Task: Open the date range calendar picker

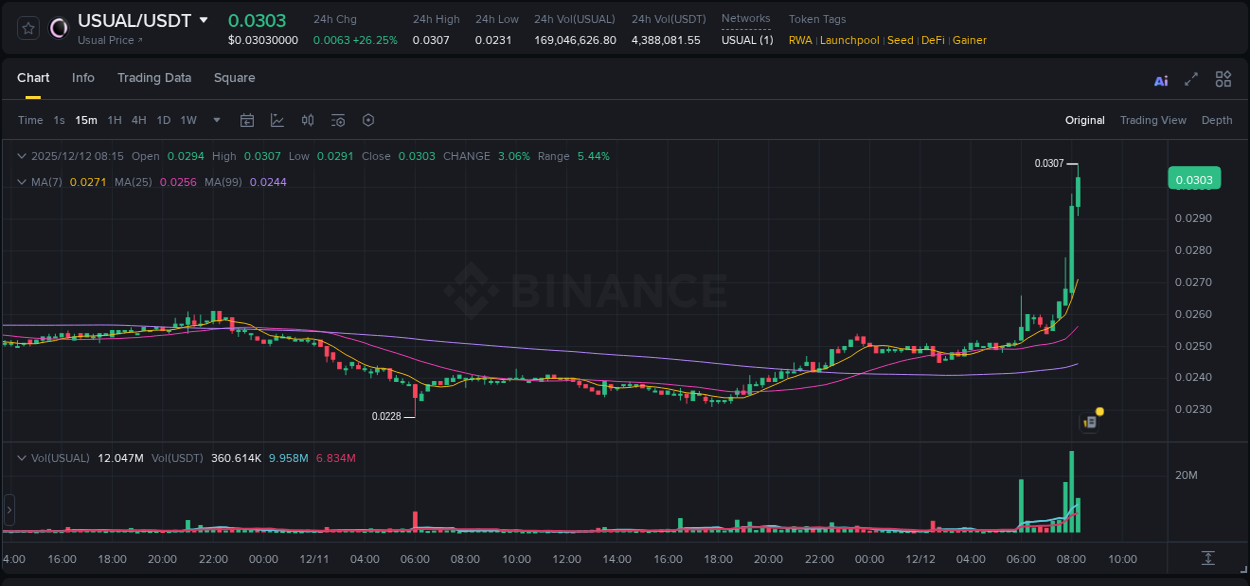Action: pyautogui.click(x=247, y=119)
